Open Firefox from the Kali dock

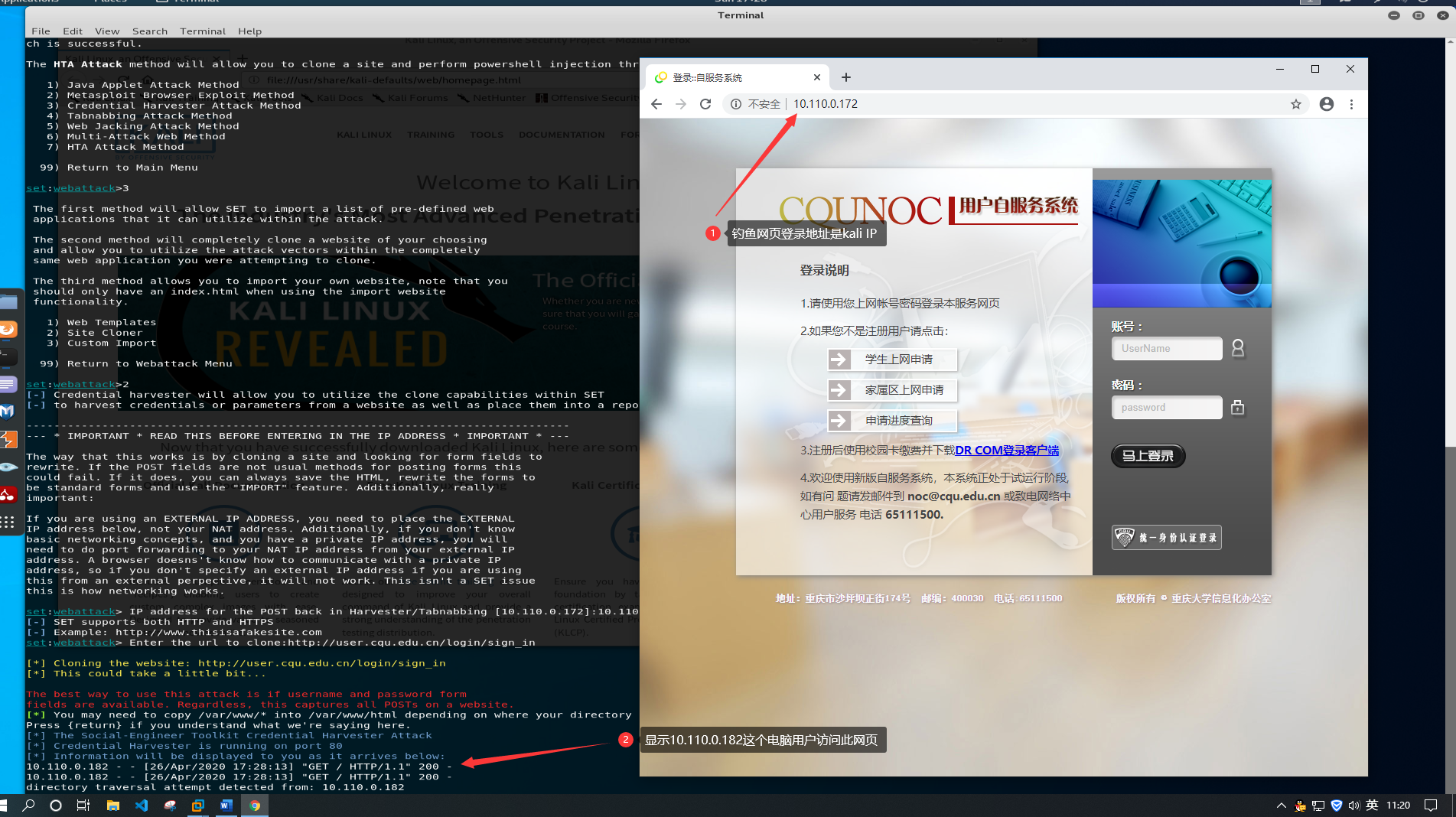(8, 329)
